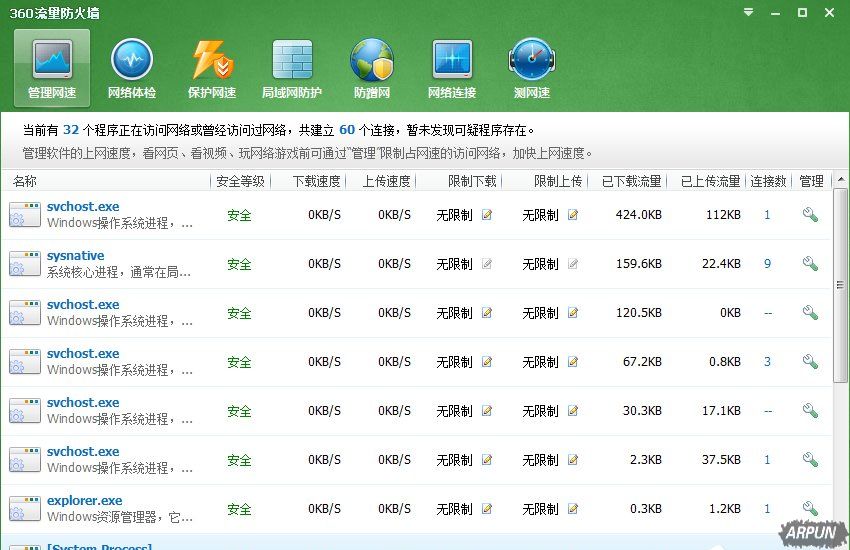Open the 管理网速 speed management tab

click(52, 68)
